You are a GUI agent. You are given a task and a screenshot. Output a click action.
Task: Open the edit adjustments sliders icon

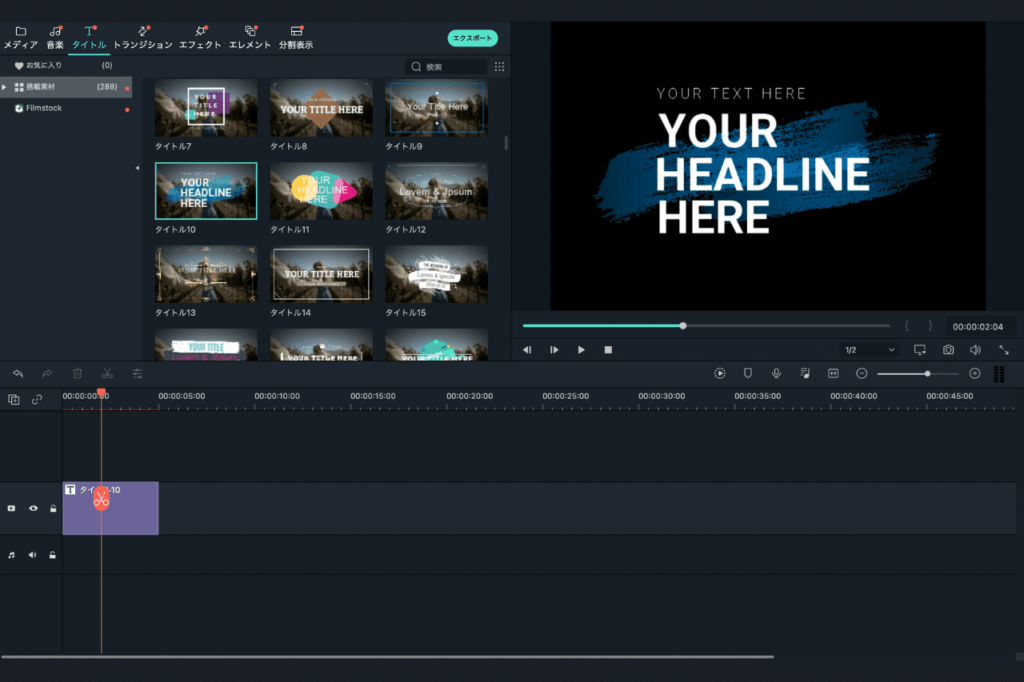click(x=137, y=374)
